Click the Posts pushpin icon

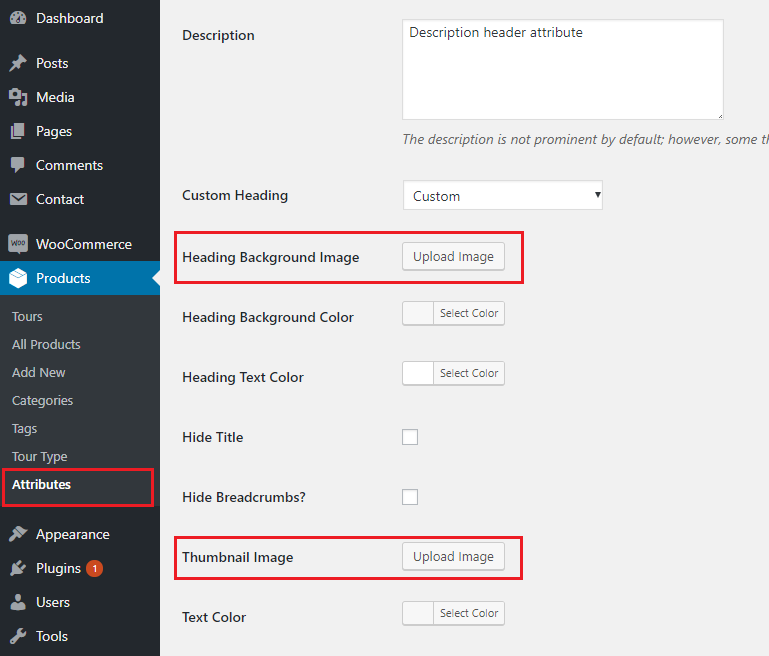point(18,63)
